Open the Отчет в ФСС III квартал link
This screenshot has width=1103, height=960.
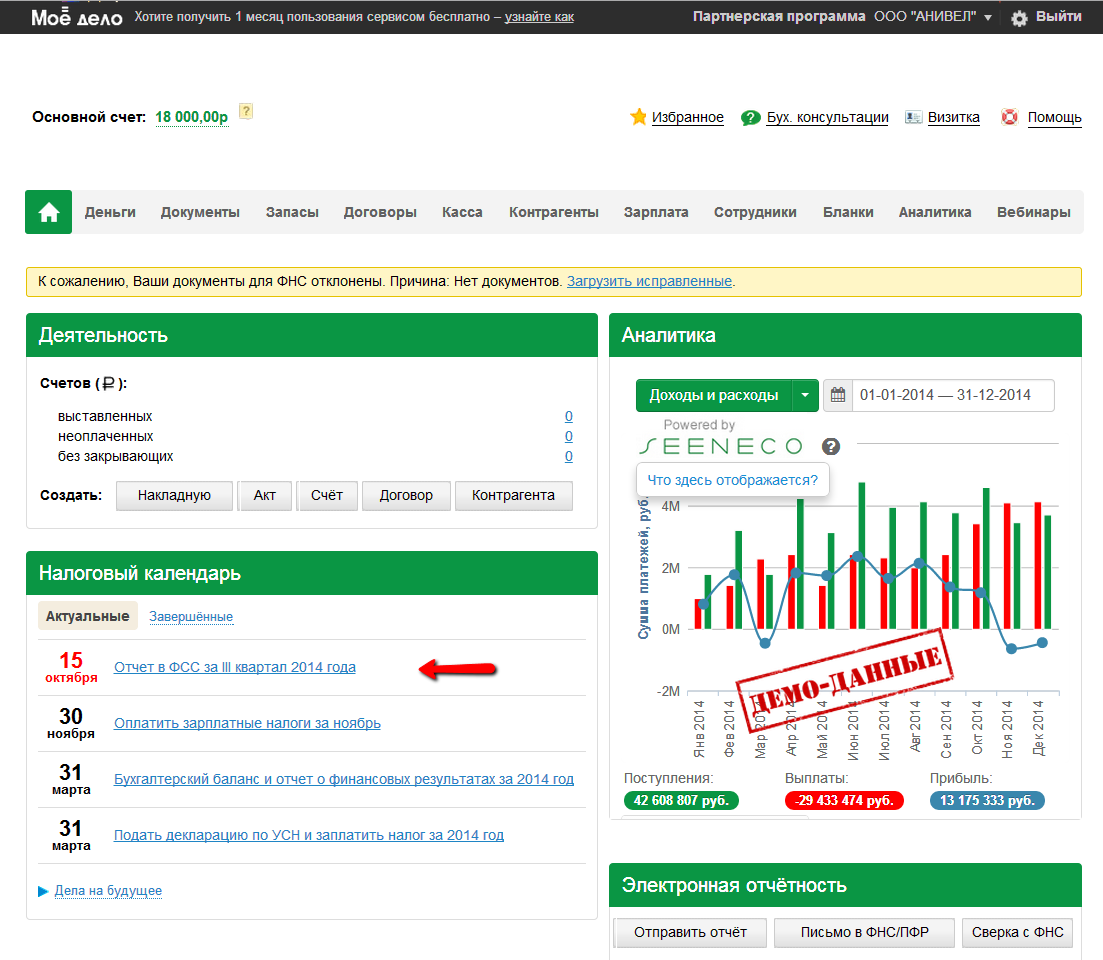pos(235,667)
